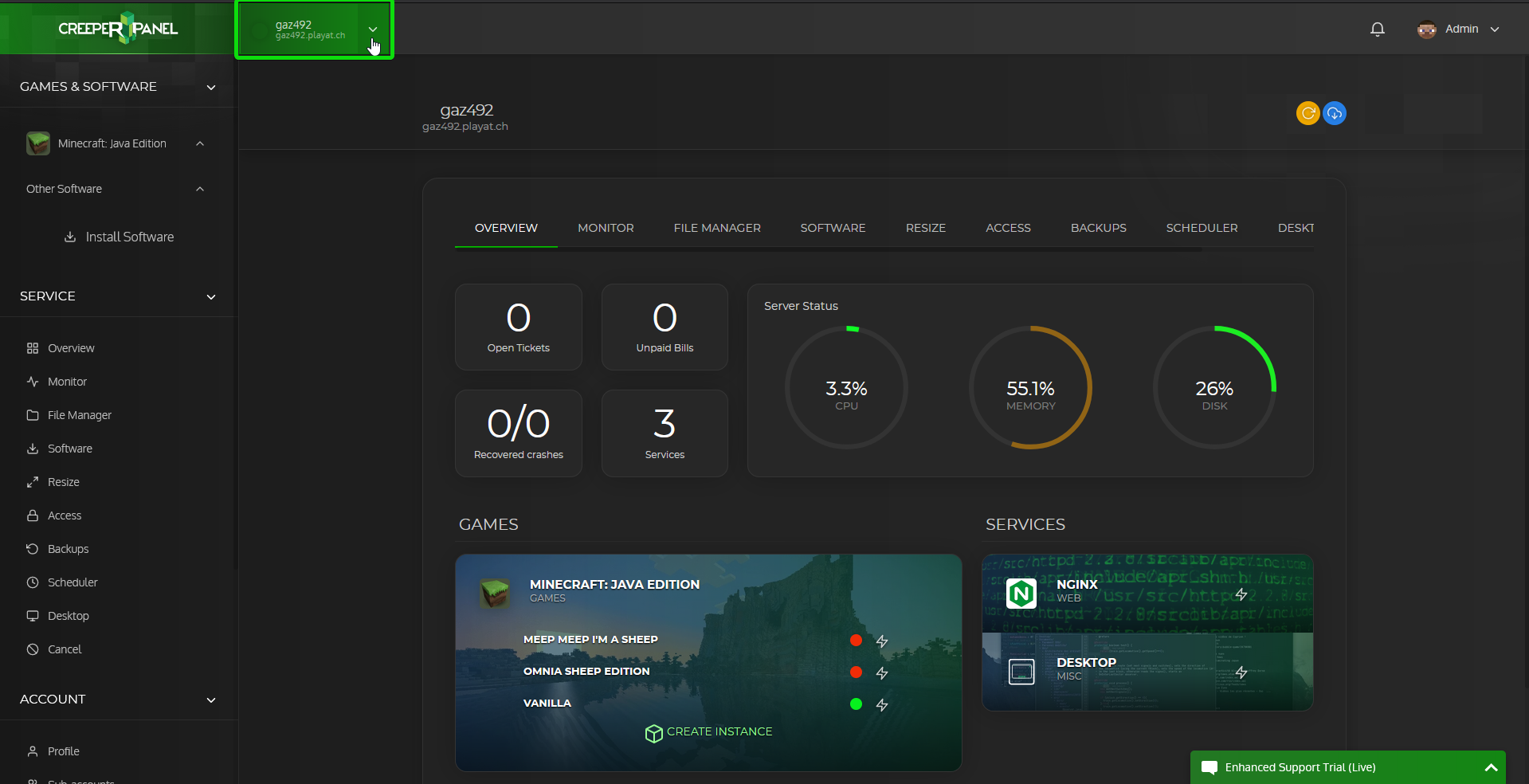The width and height of the screenshot is (1529, 784).
Task: Click the Software download icon in Service list
Action: click(x=33, y=449)
